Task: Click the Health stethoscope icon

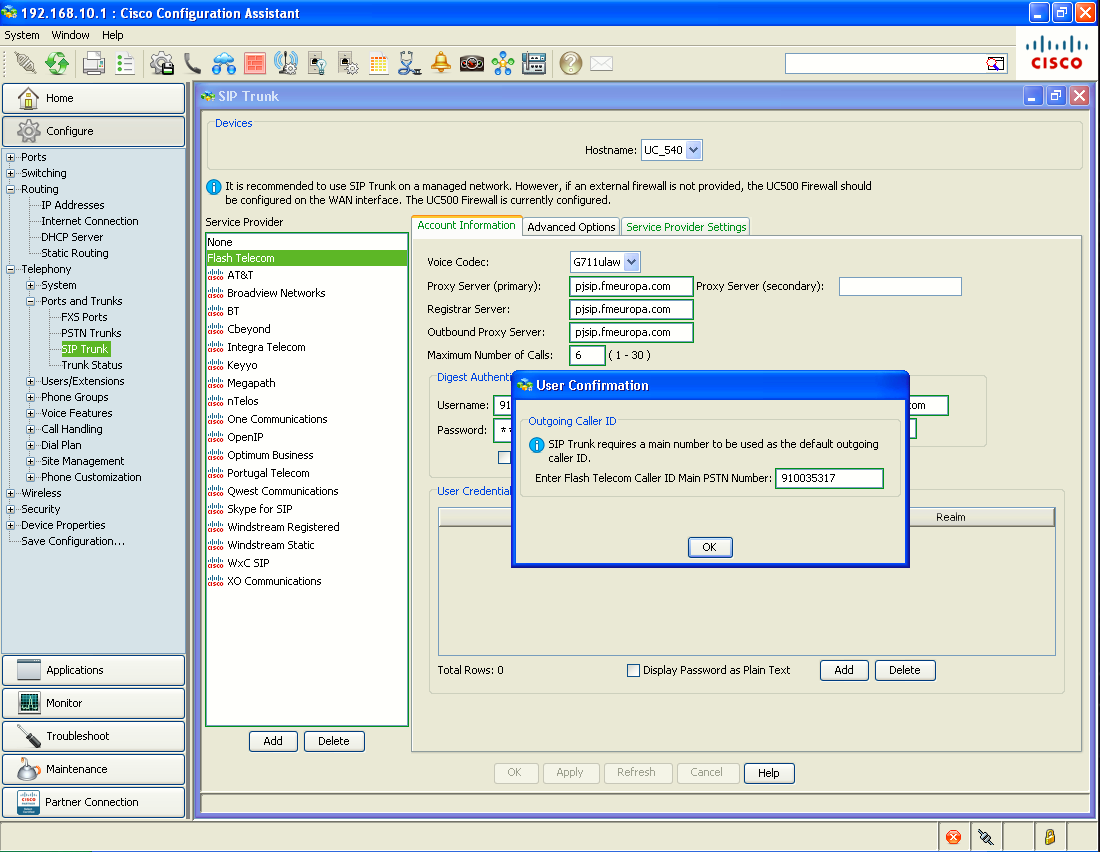Action: tap(410, 63)
